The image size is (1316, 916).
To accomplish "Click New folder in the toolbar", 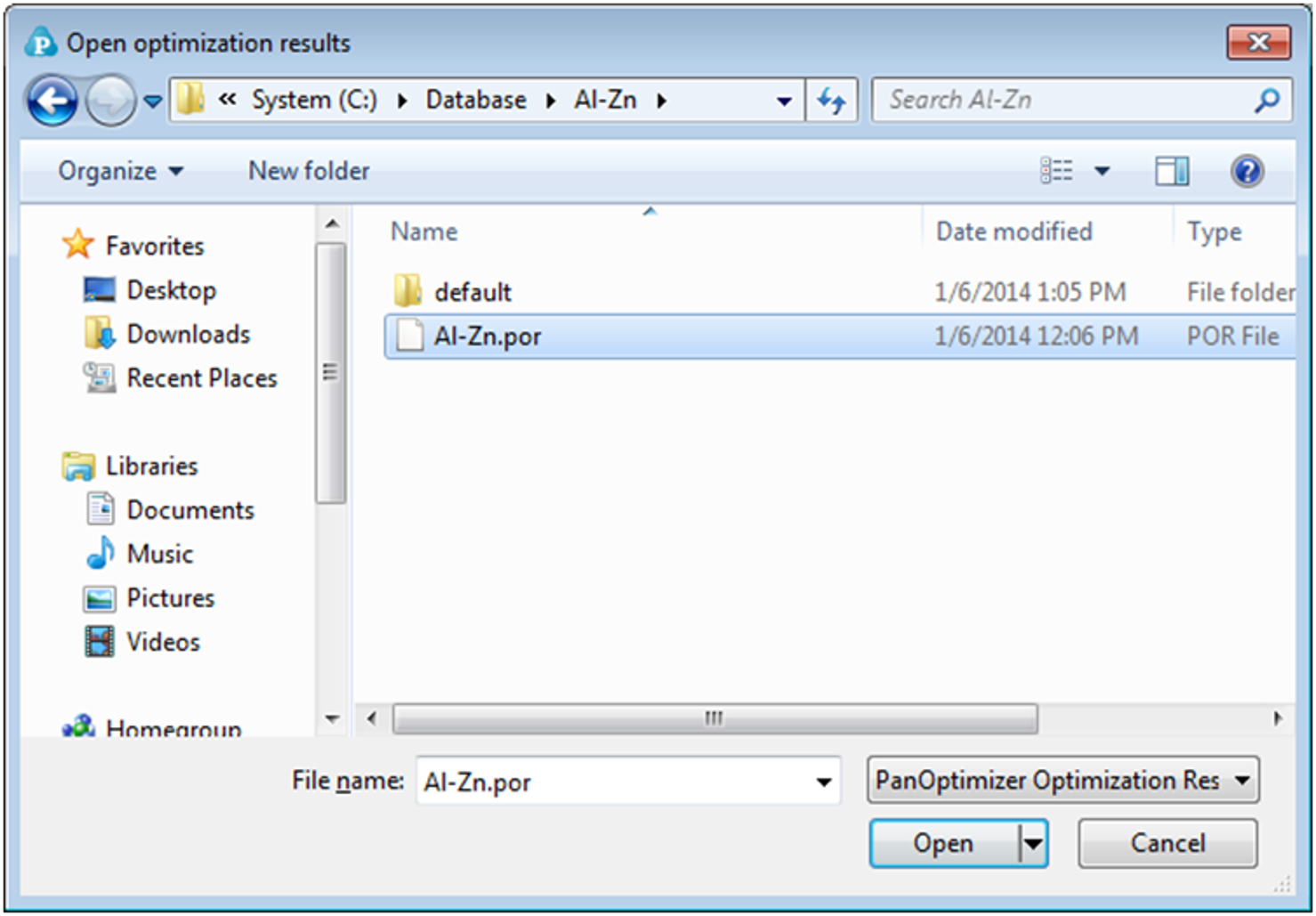I will tap(309, 171).
